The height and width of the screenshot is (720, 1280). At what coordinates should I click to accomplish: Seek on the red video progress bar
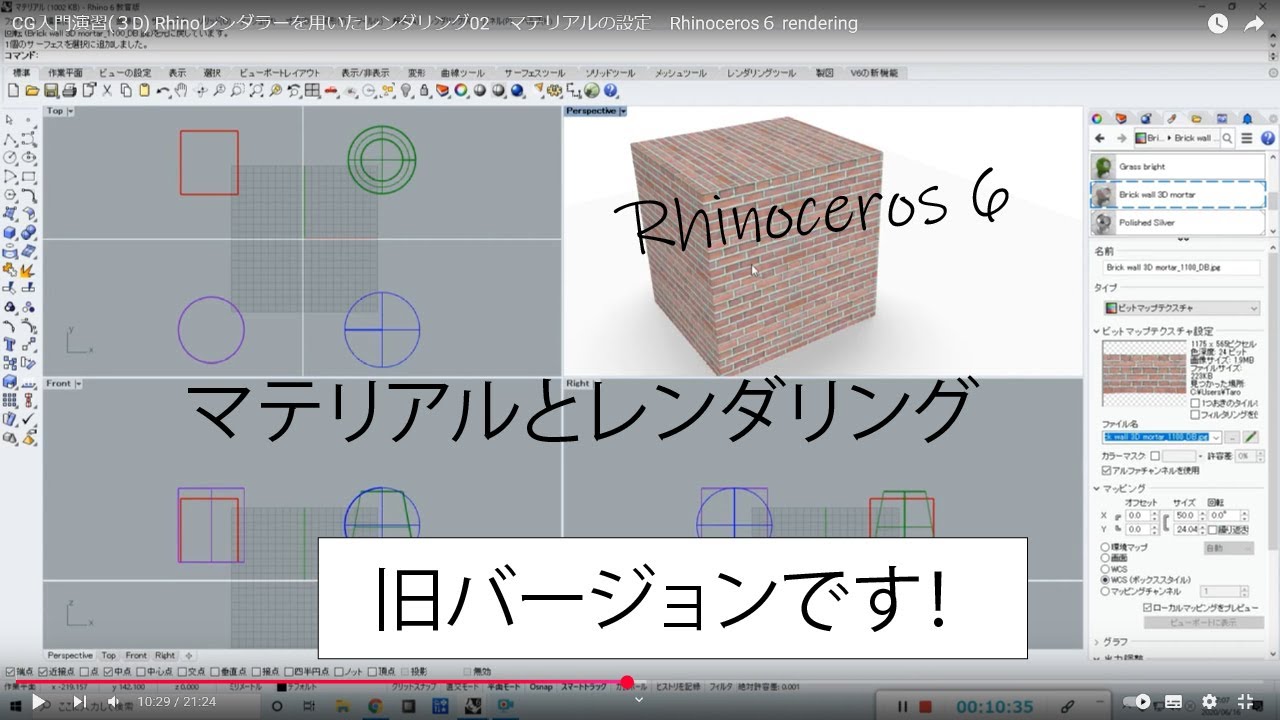[640, 683]
